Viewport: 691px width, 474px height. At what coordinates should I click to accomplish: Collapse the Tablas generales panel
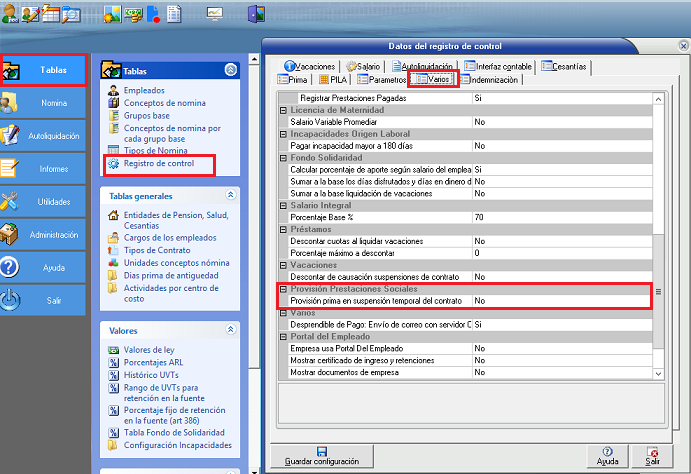click(231, 196)
